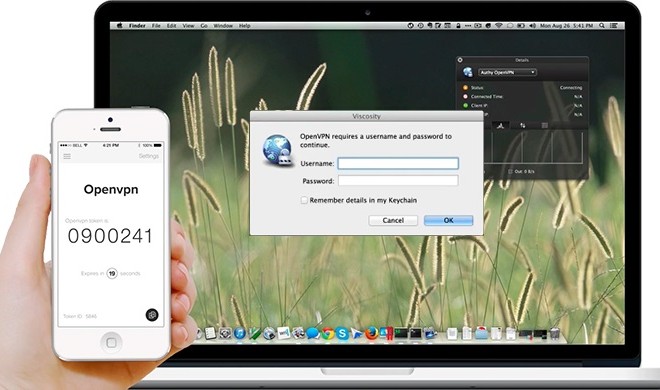Open the Finder menu in the menu bar

137,26
